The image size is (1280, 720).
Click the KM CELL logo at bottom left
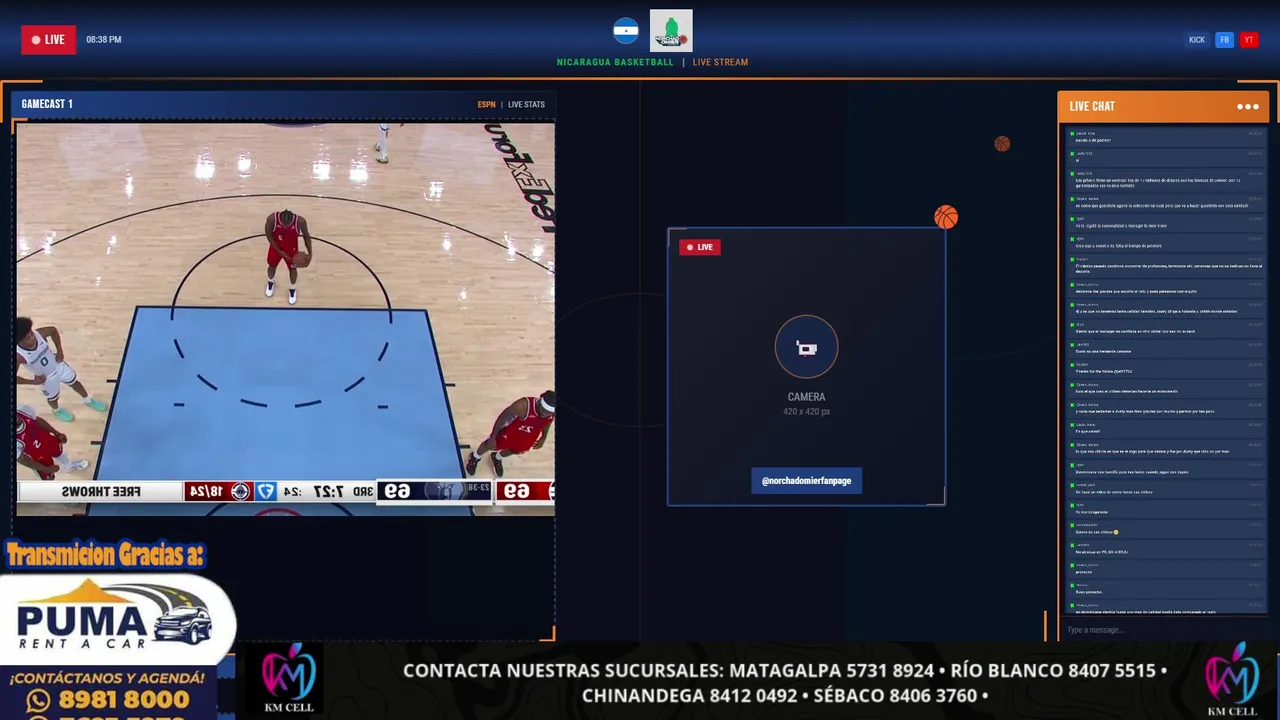[x=288, y=680]
